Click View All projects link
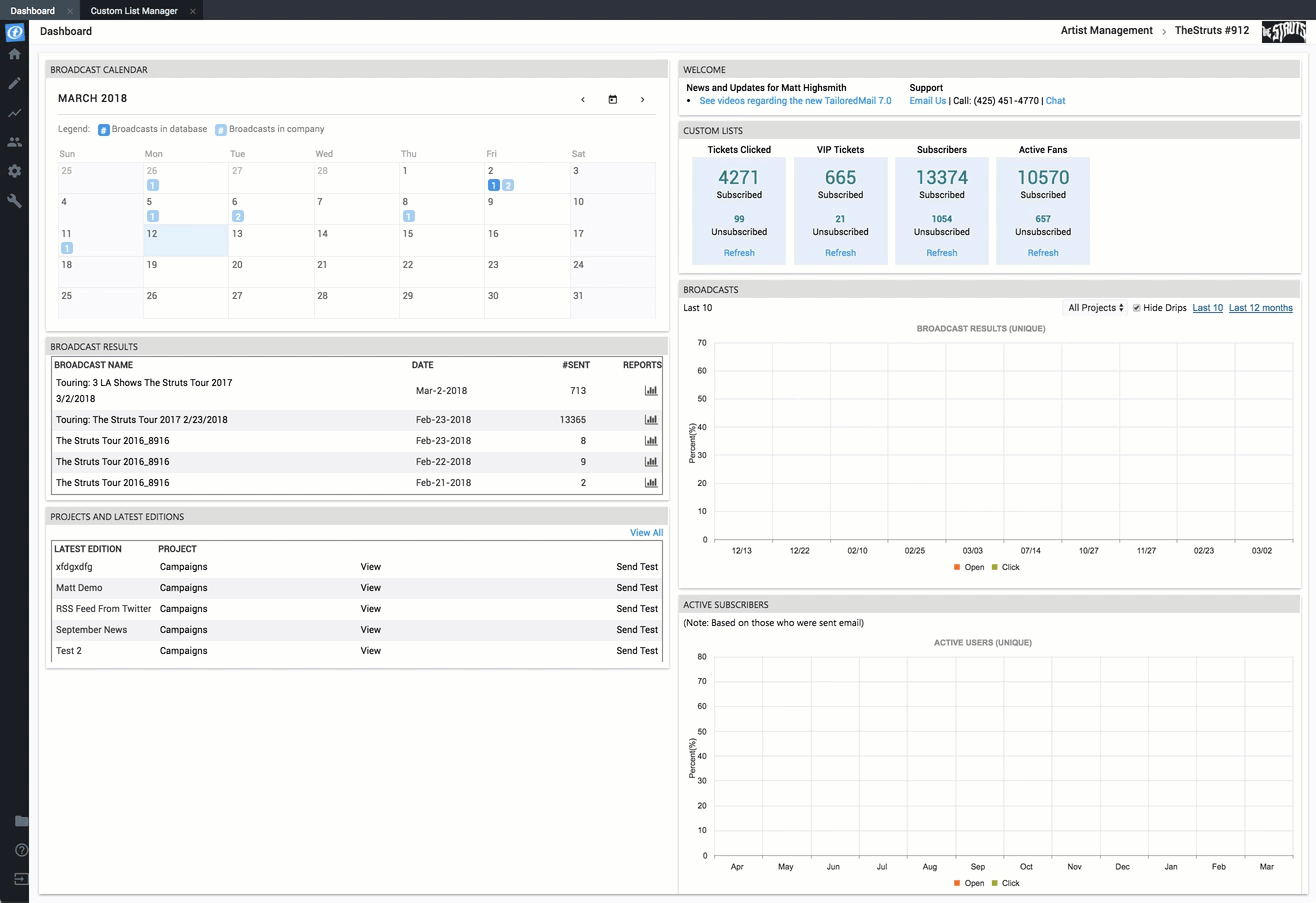This screenshot has width=1316, height=903. click(x=646, y=533)
